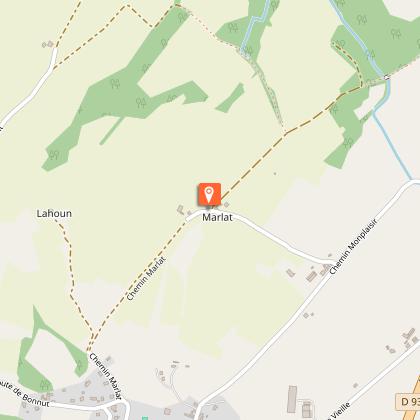The height and width of the screenshot is (420, 420).
Task: Click the small buildings at the top-left road end
Action: [48, 44]
